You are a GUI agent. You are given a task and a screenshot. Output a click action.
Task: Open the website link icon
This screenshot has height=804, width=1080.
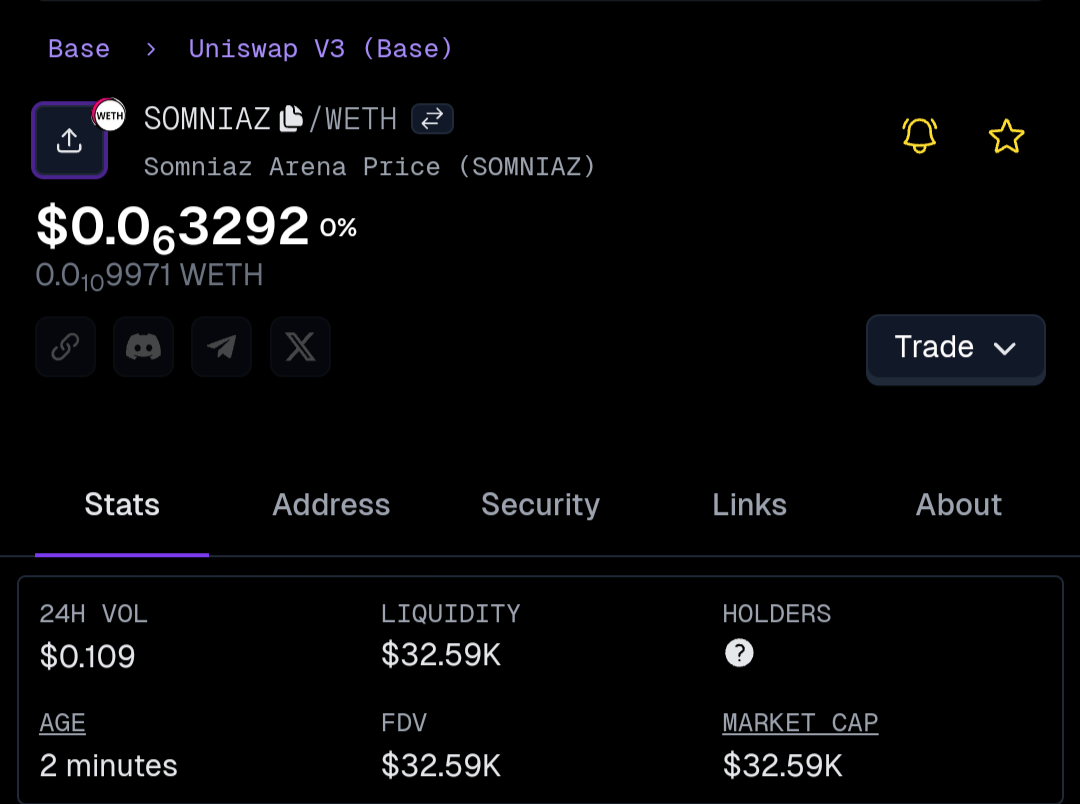pos(66,347)
